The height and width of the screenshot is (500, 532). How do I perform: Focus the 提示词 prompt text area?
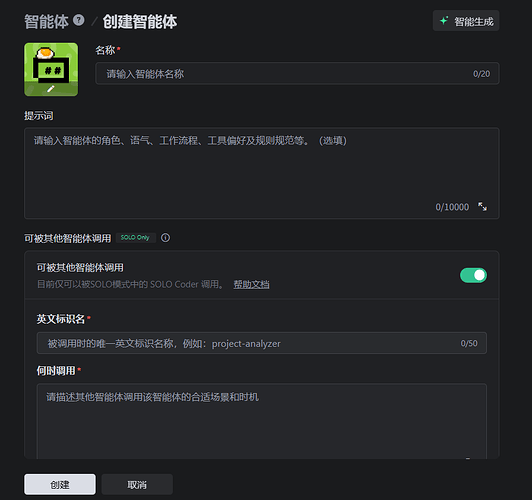coord(262,173)
